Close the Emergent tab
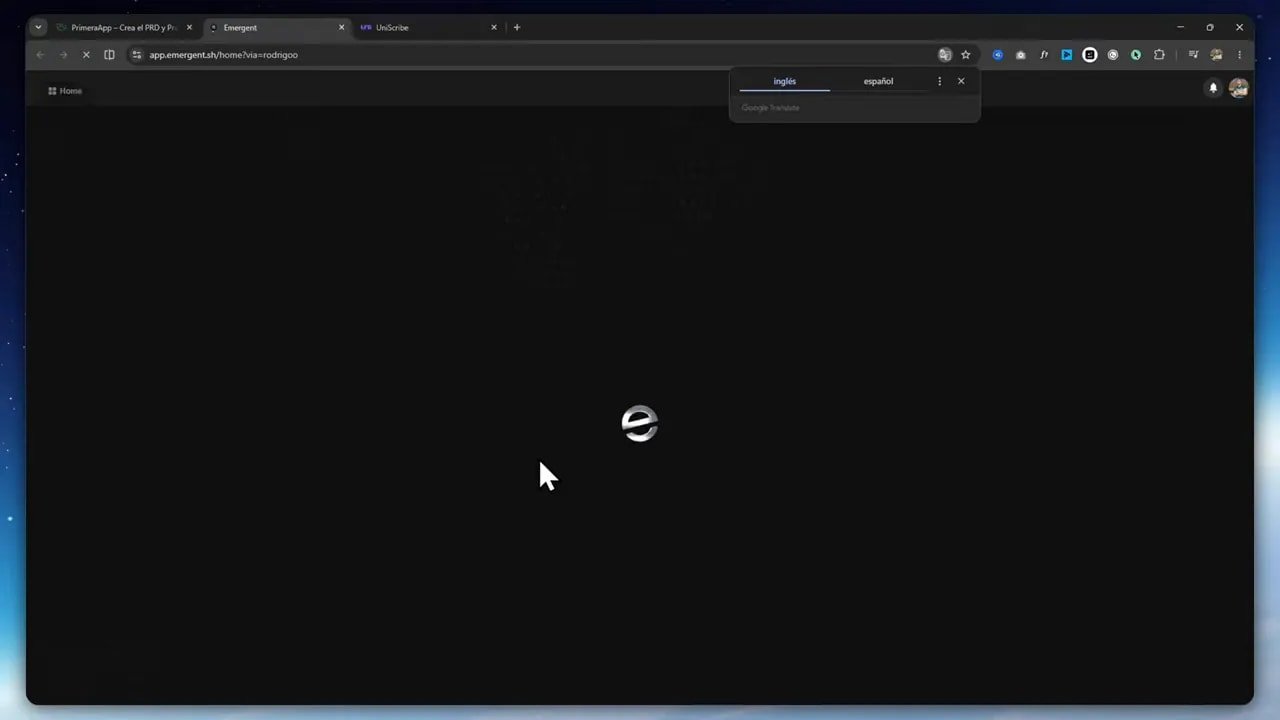Screen dimensions: 1280x720 pyautogui.click(x=341, y=28)
